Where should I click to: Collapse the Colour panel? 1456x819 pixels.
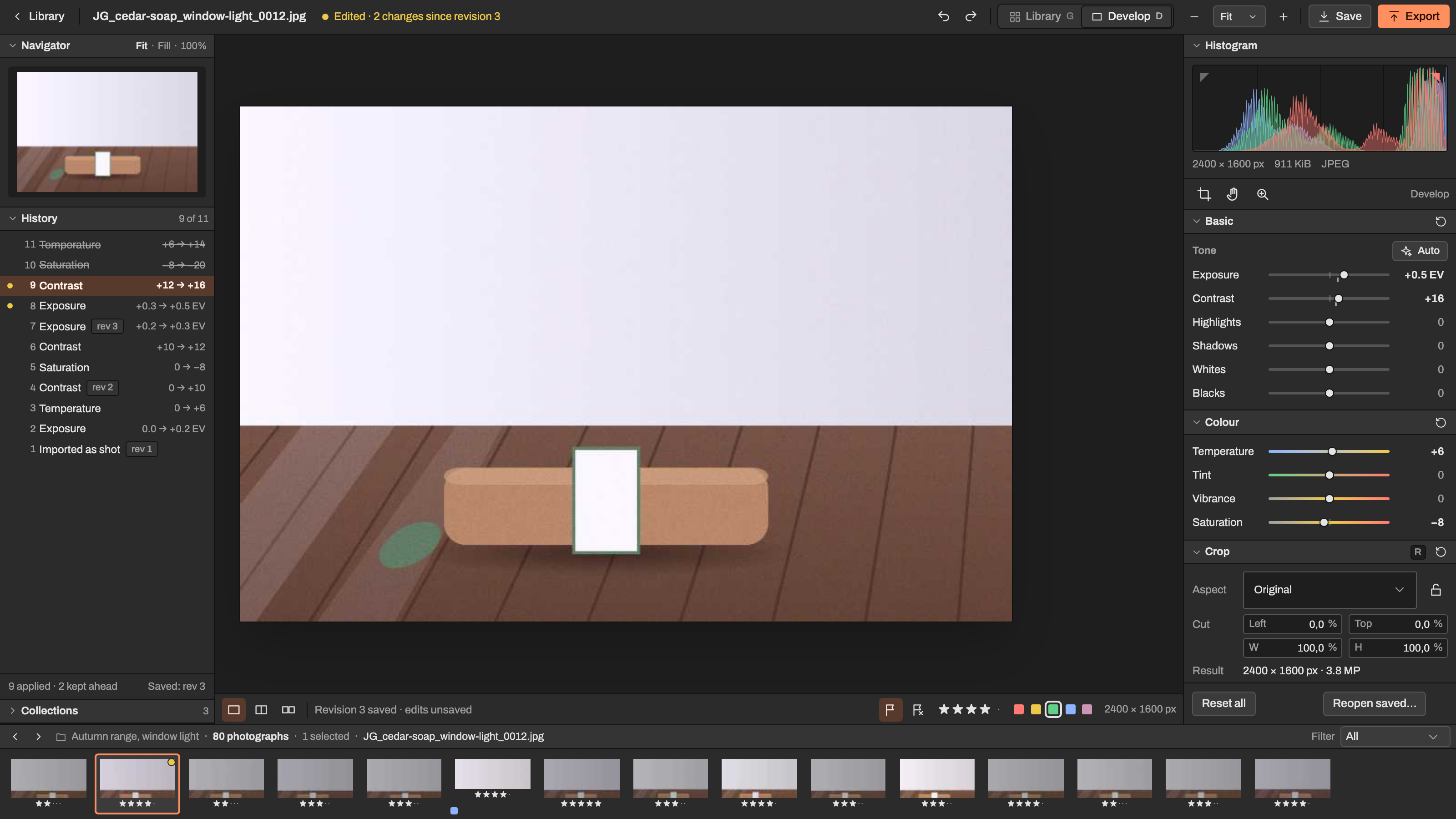[1196, 422]
